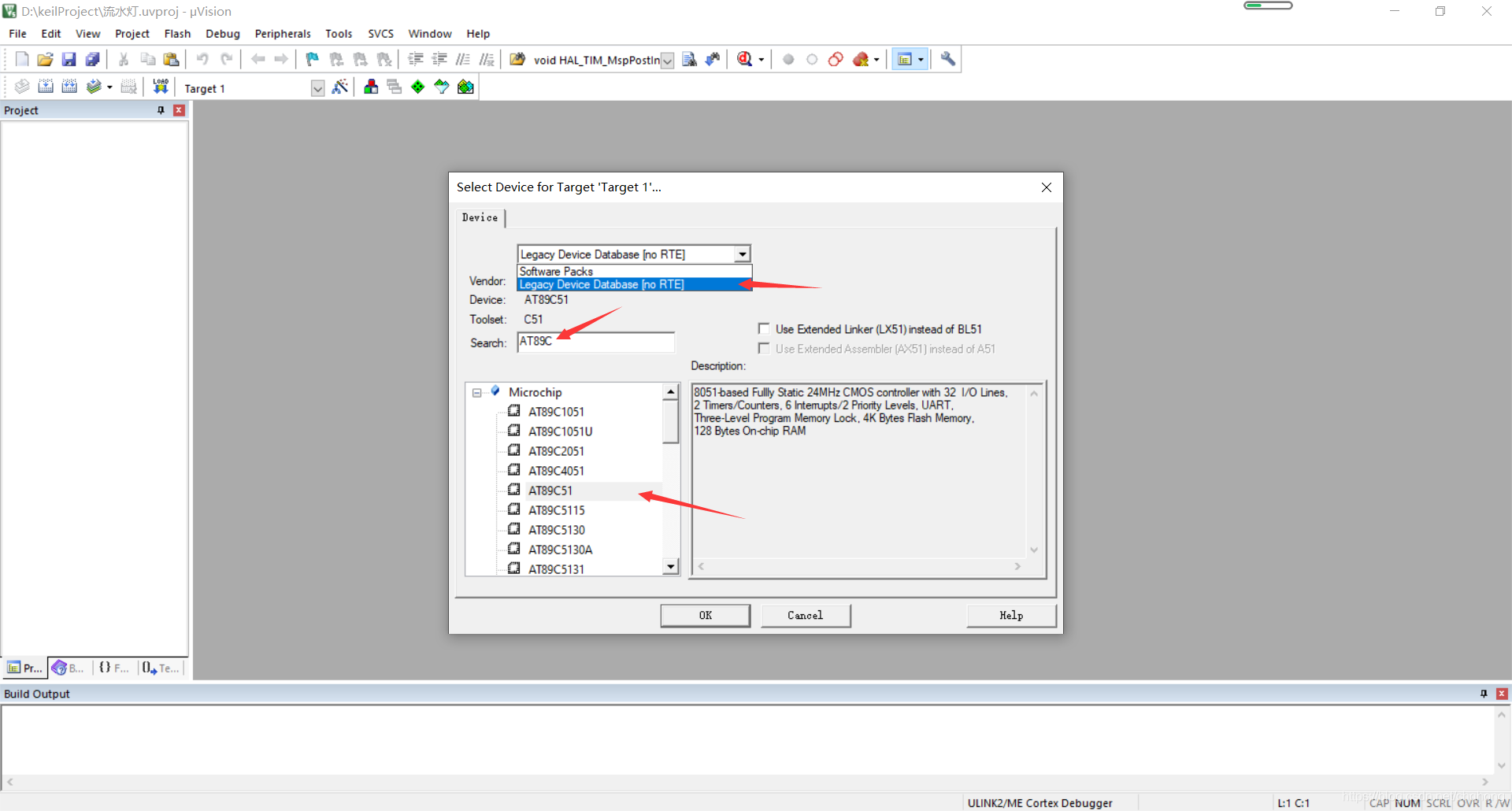1512x811 pixels.
Task: Collapse the Microchip vendor tree node
Action: (x=476, y=392)
